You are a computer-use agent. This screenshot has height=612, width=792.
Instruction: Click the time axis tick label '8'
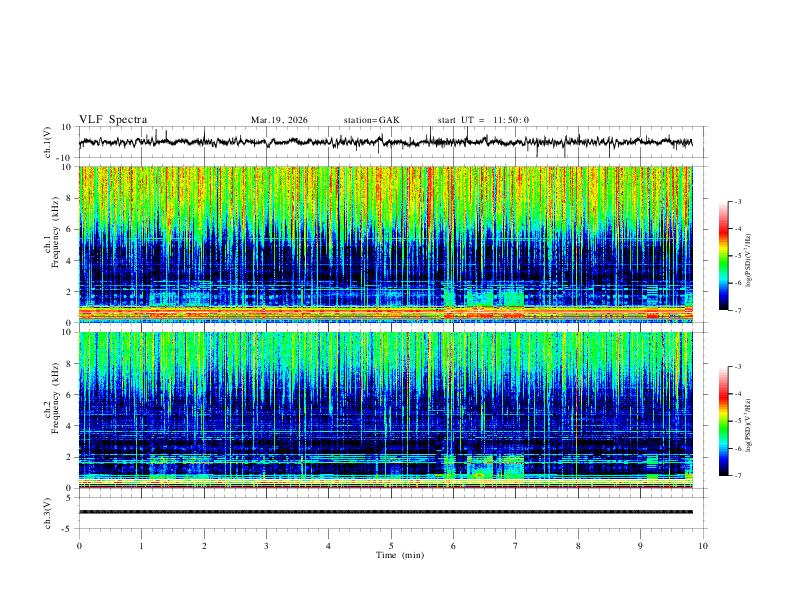point(578,546)
